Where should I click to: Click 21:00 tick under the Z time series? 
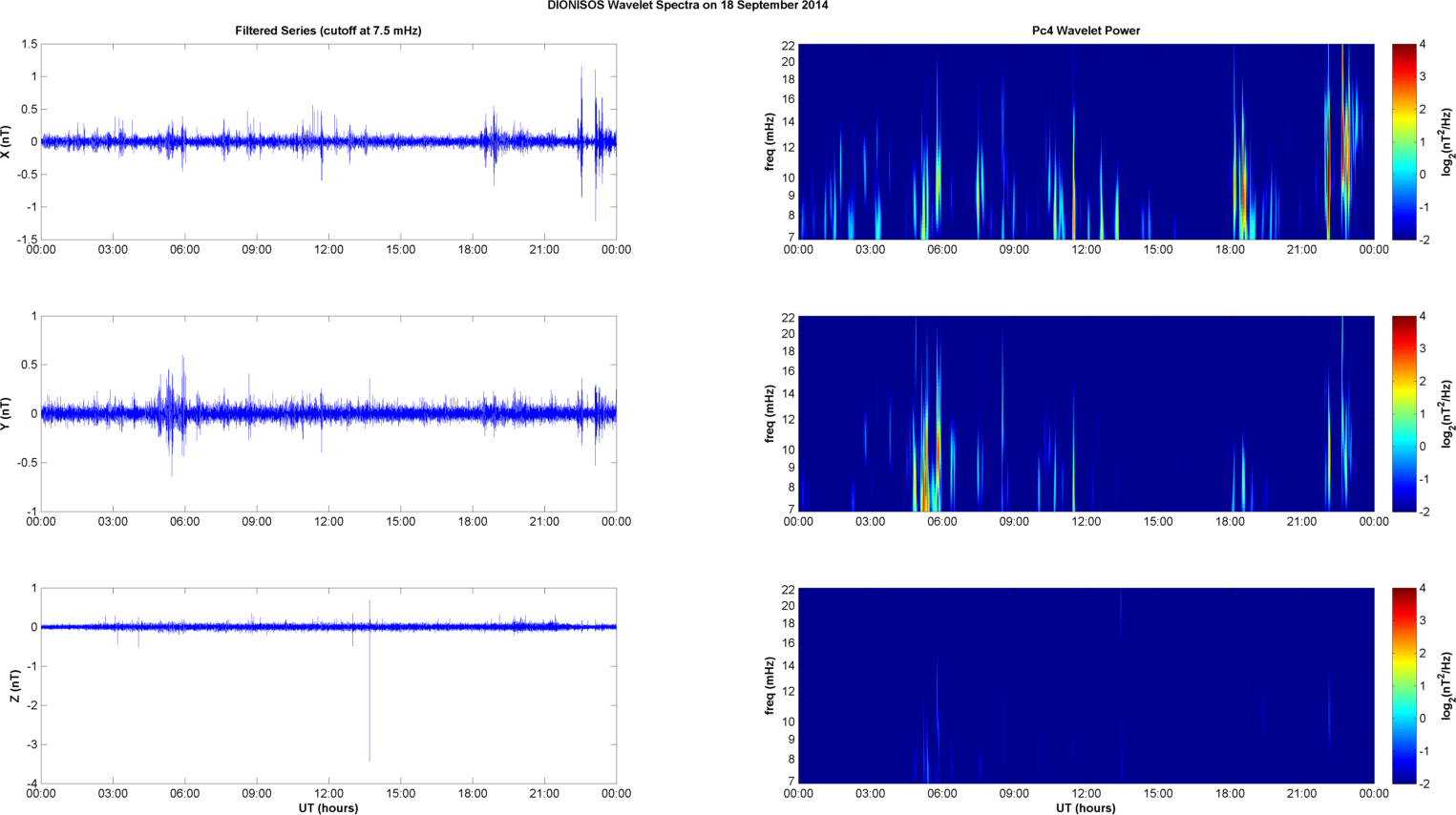[544, 794]
